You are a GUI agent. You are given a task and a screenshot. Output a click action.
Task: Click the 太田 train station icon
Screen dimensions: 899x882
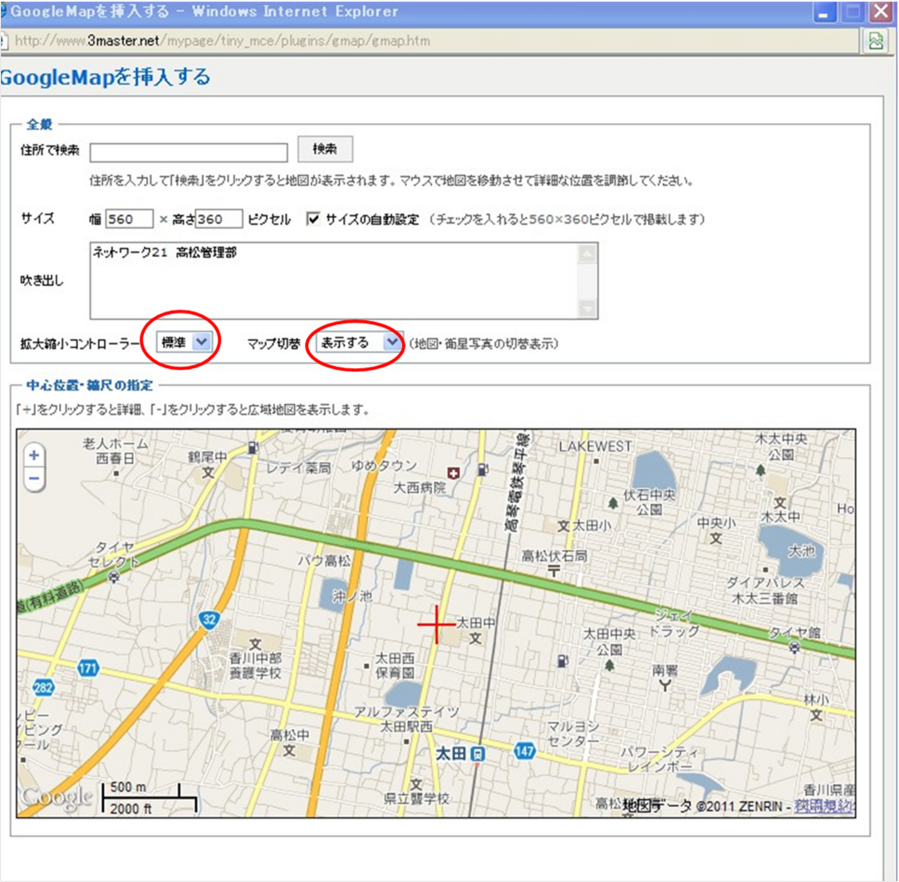click(477, 754)
